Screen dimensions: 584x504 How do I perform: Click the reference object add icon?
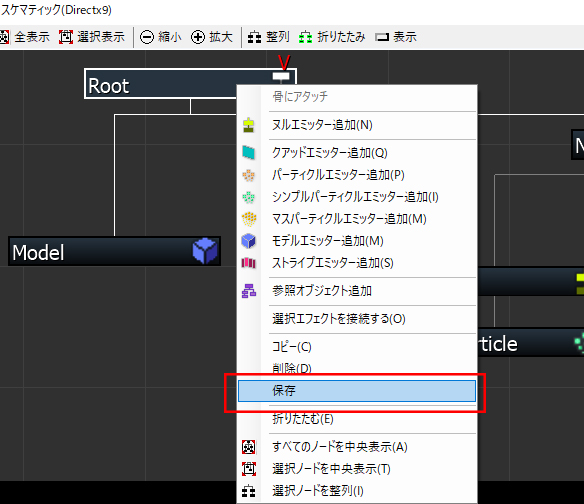[x=249, y=291]
